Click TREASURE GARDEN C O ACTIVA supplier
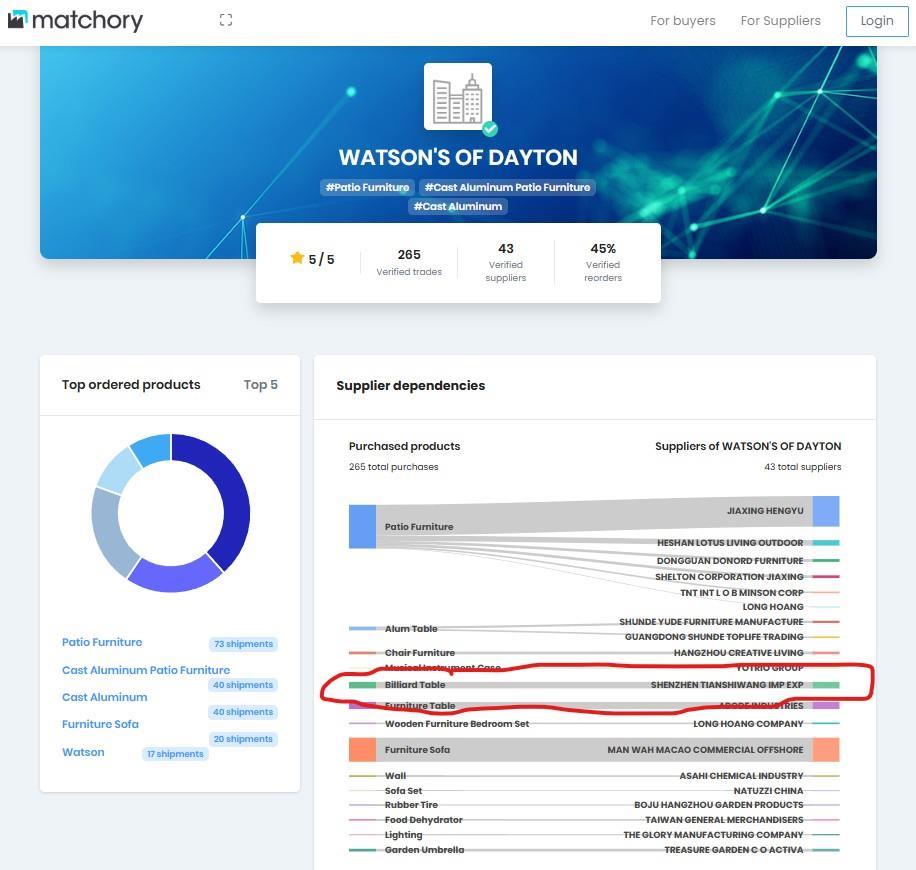 tap(734, 850)
